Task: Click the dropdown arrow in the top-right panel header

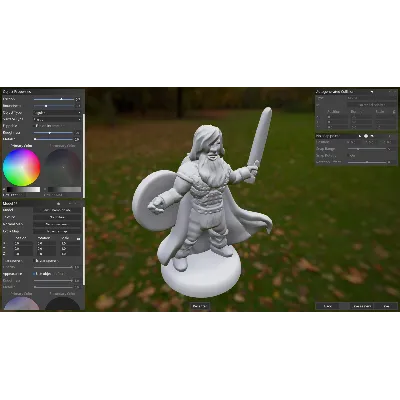Action: coord(372,91)
